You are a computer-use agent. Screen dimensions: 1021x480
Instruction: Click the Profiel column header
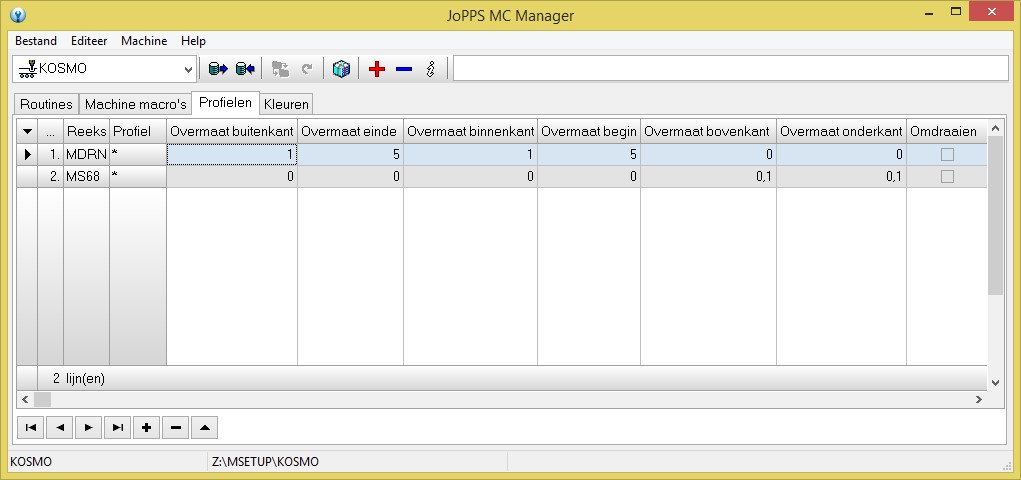pyautogui.click(x=138, y=132)
